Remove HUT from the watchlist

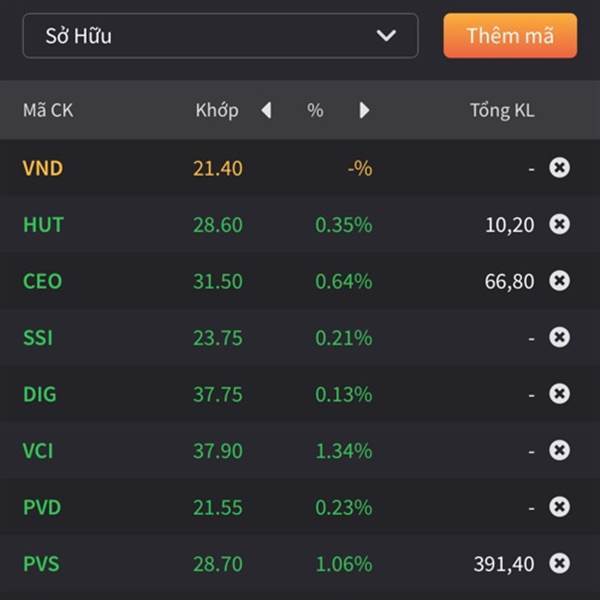(559, 224)
